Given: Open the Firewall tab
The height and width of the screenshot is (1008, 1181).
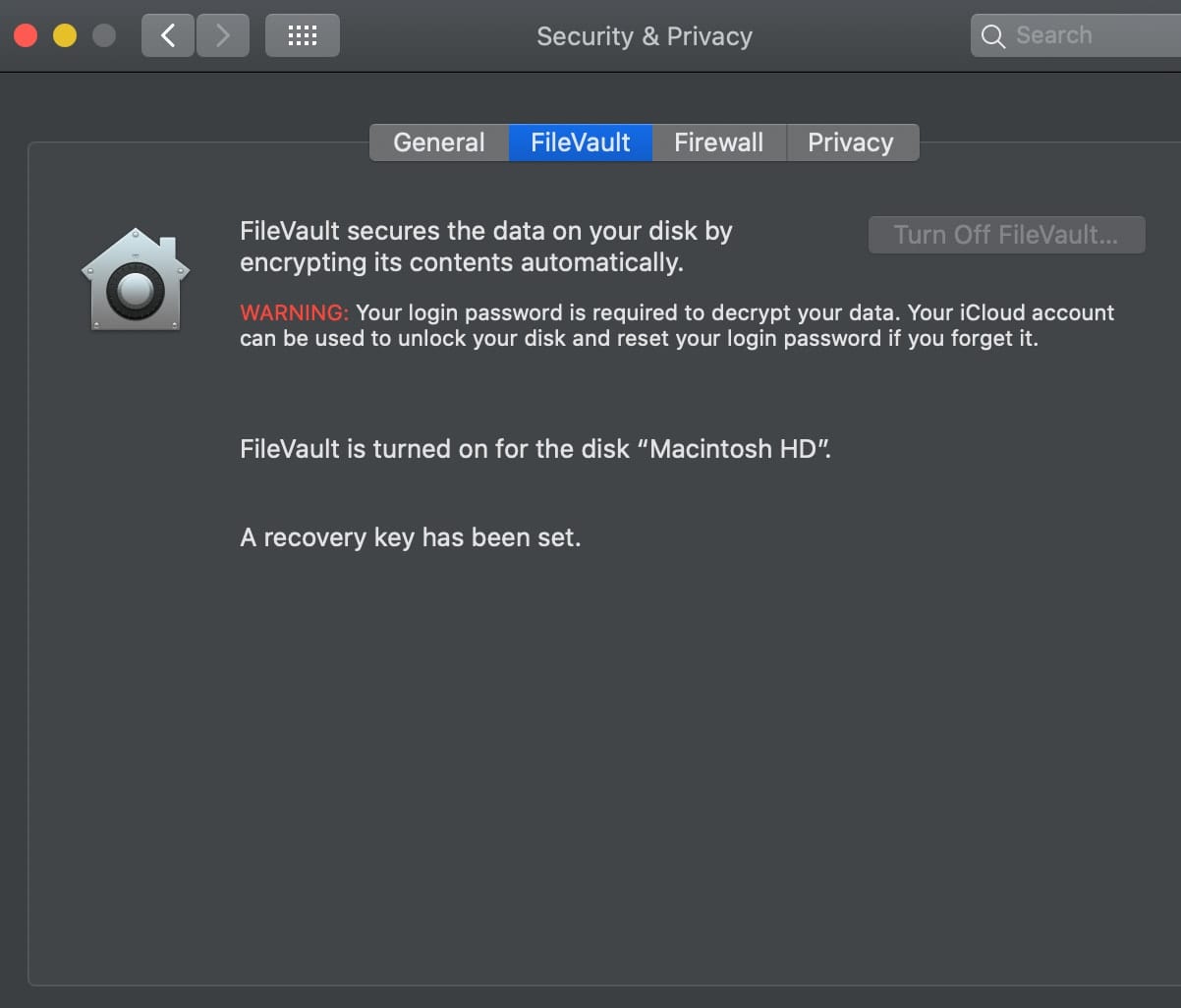Looking at the screenshot, I should [718, 142].
